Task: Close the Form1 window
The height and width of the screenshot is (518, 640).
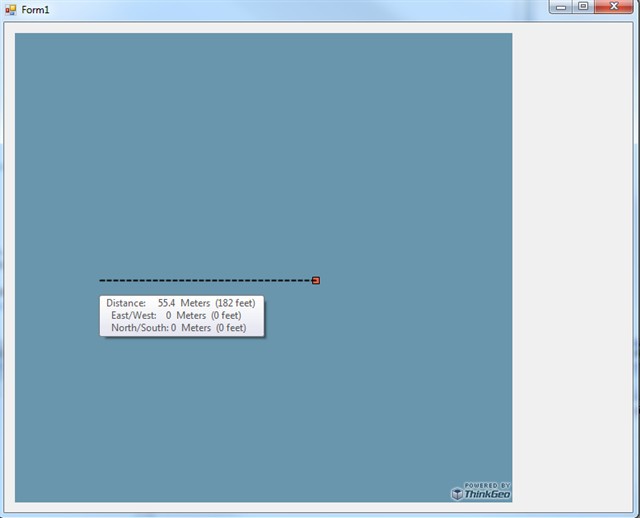Action: coord(614,7)
